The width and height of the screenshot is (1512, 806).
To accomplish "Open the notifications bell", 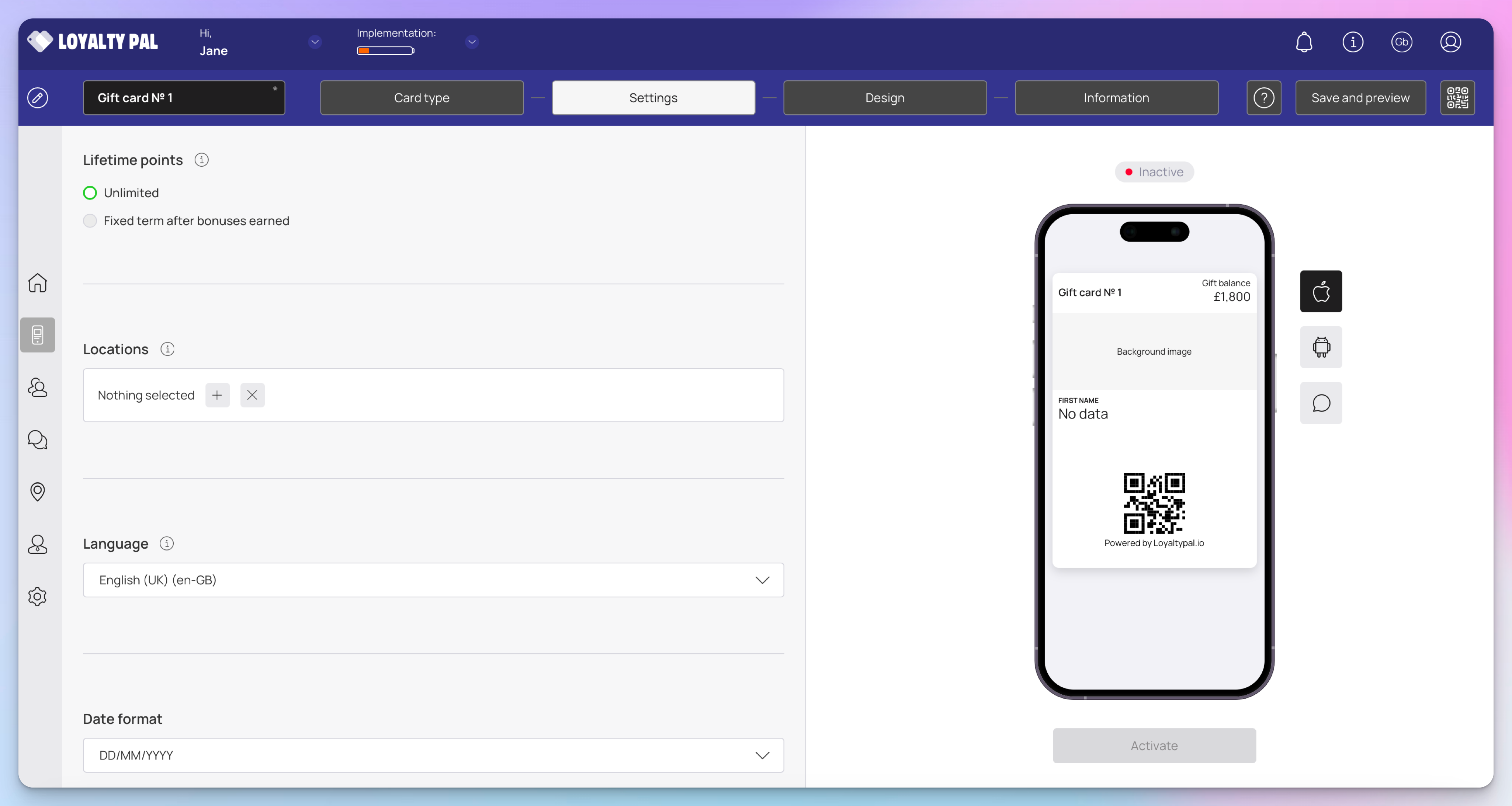I will click(x=1304, y=42).
